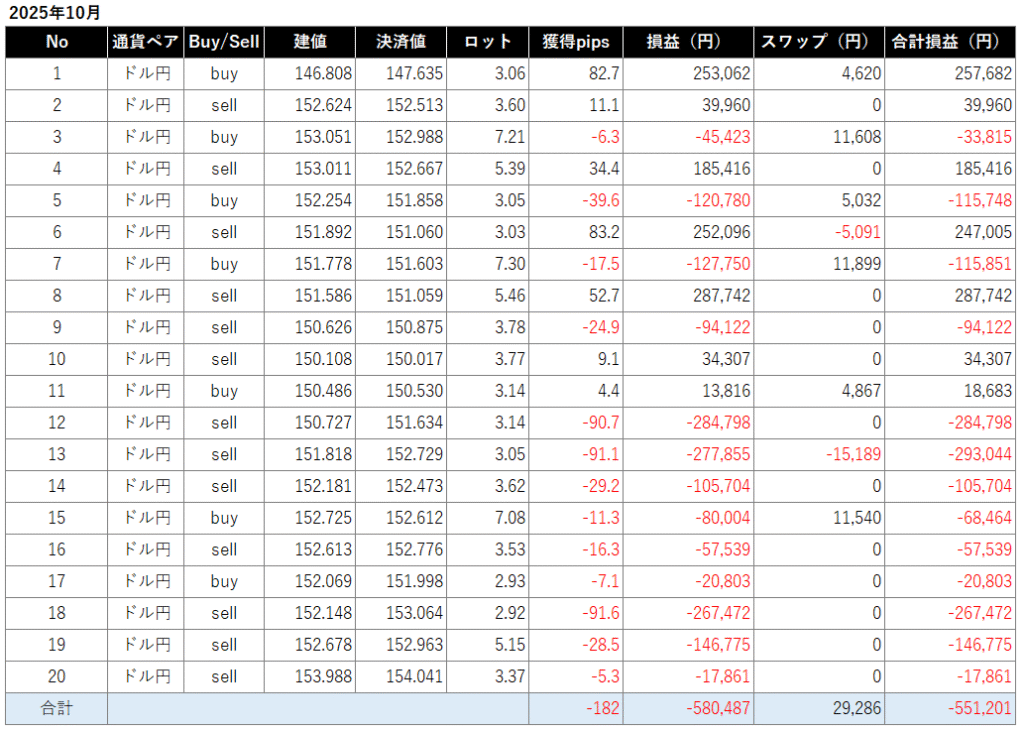Click the '獲得pips' column header
Viewport: 1024px width, 731px height.
tap(575, 42)
